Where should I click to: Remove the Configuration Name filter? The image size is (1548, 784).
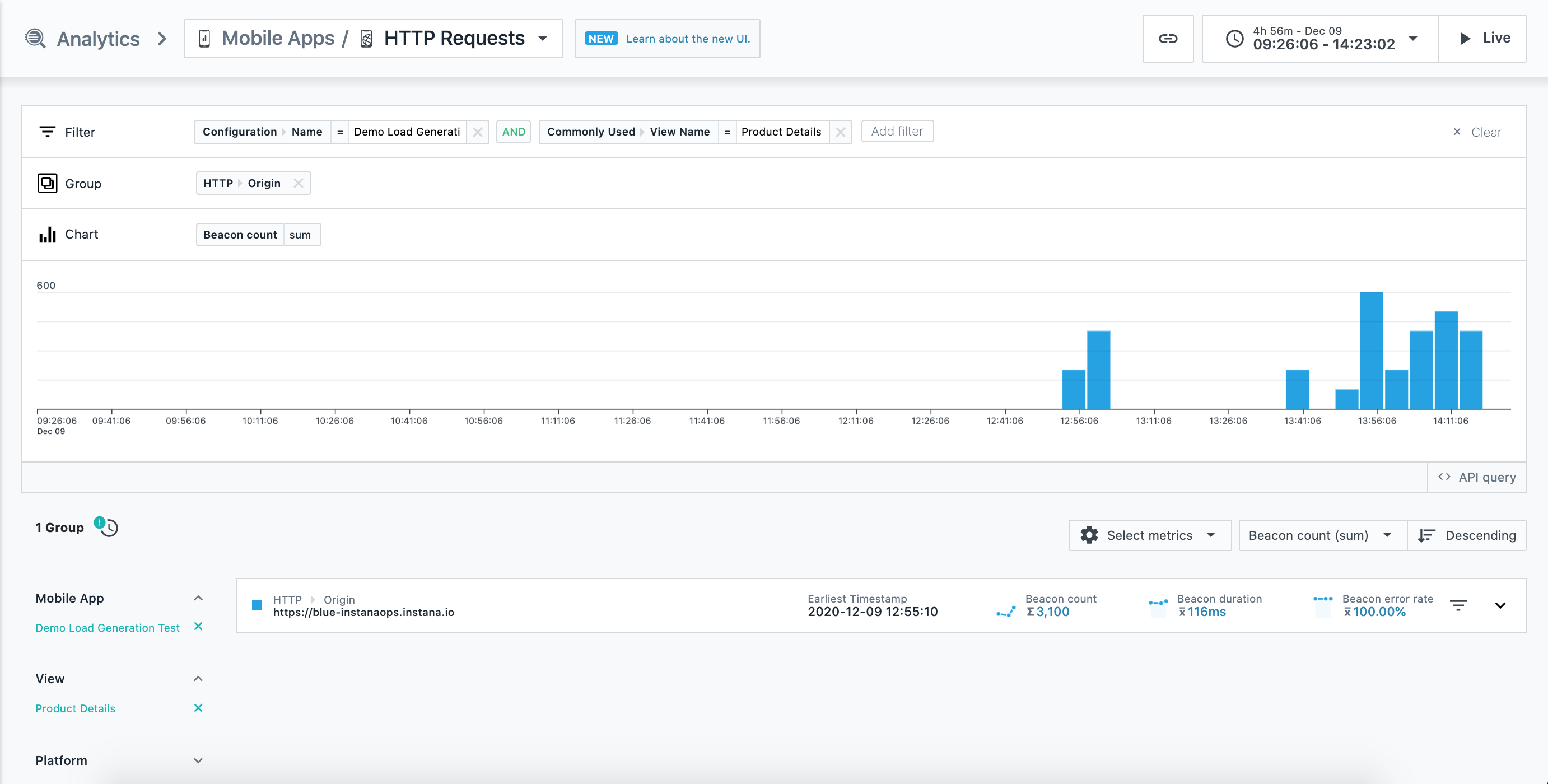[478, 132]
